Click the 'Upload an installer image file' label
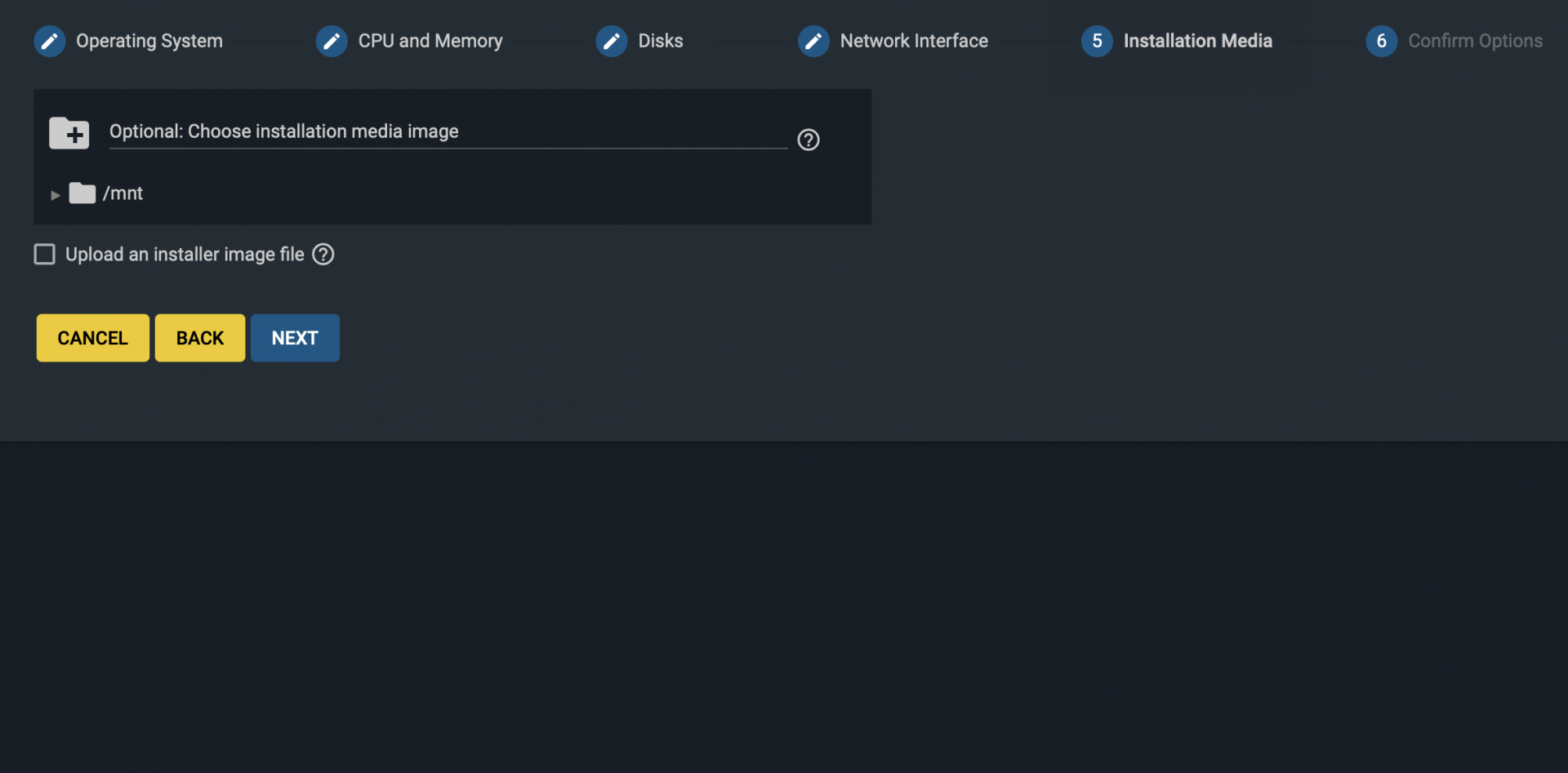Viewport: 1568px width, 773px height. 185,255
